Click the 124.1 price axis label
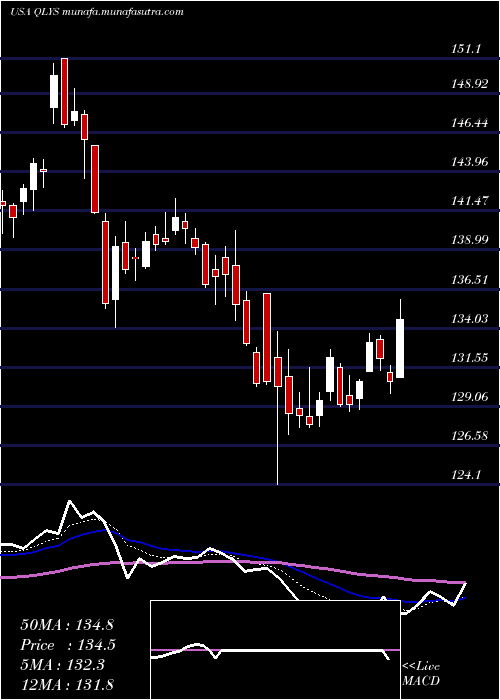 point(467,475)
